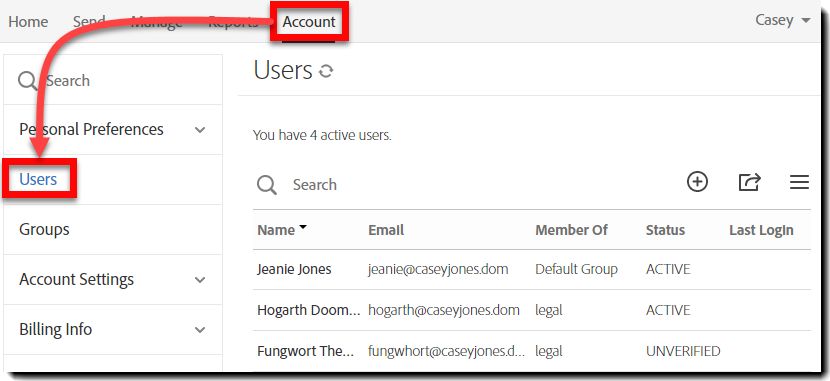Click into the users table Search field

pyautogui.click(x=315, y=185)
